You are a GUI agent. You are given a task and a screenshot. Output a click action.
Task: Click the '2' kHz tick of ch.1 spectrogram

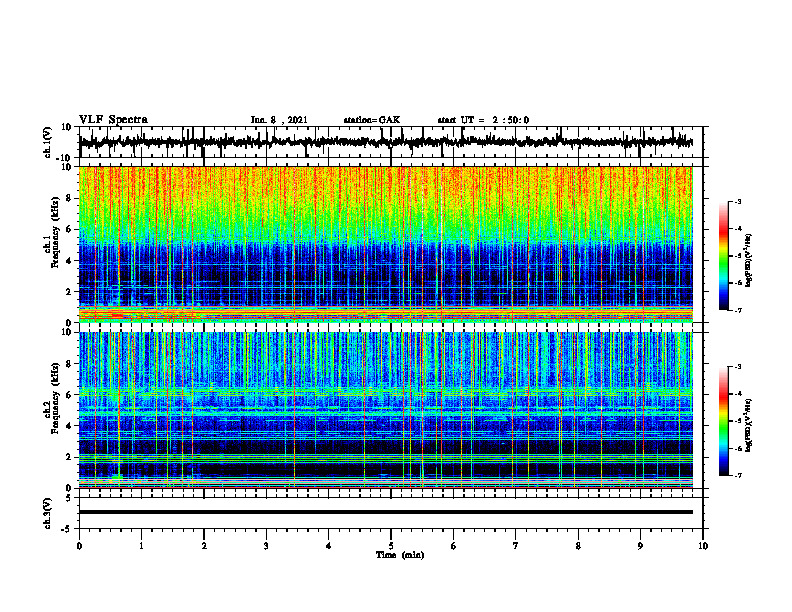pos(69,291)
